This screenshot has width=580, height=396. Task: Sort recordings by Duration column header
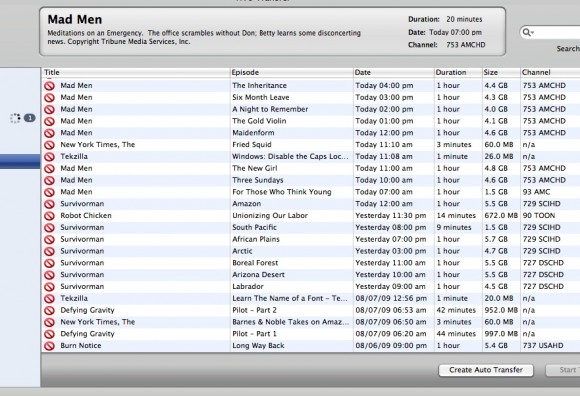coord(458,72)
